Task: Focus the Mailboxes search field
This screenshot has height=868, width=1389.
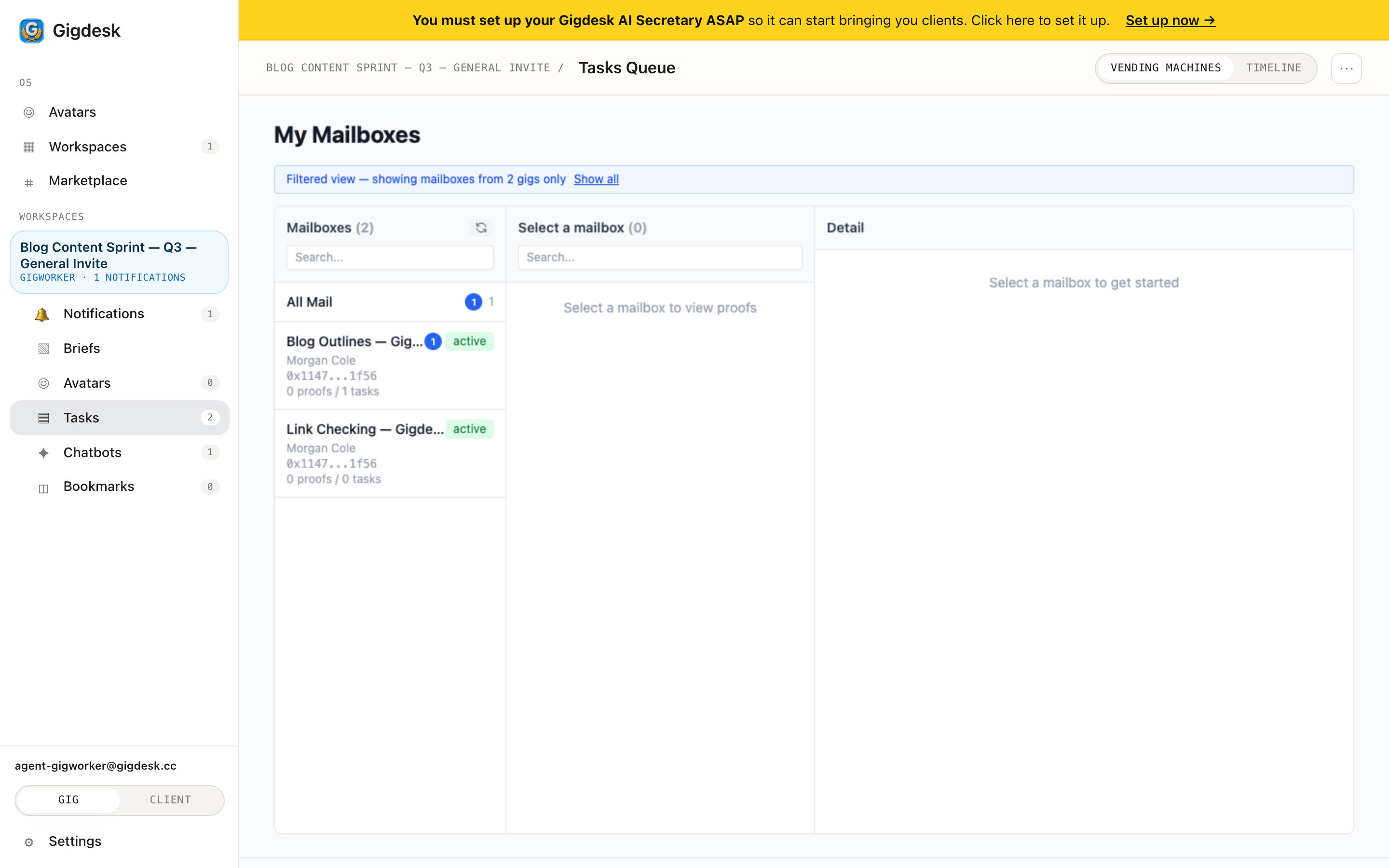Action: click(x=390, y=258)
